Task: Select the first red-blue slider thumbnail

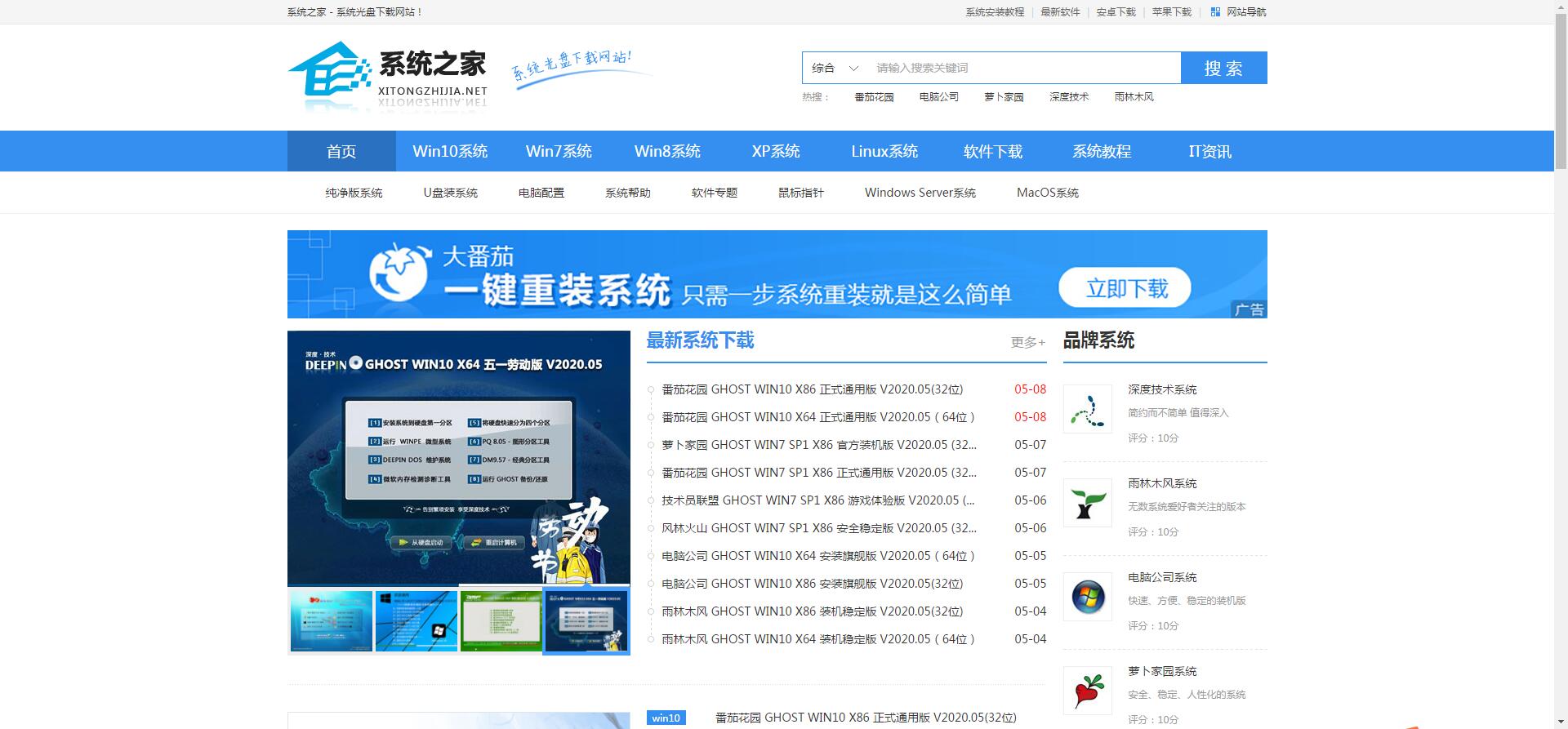Action: pyautogui.click(x=332, y=621)
